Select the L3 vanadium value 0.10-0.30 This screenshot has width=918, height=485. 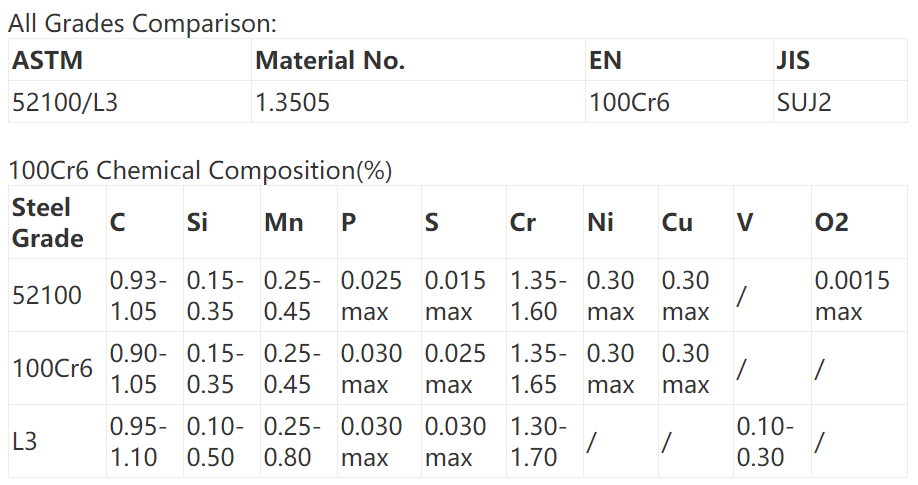click(765, 441)
